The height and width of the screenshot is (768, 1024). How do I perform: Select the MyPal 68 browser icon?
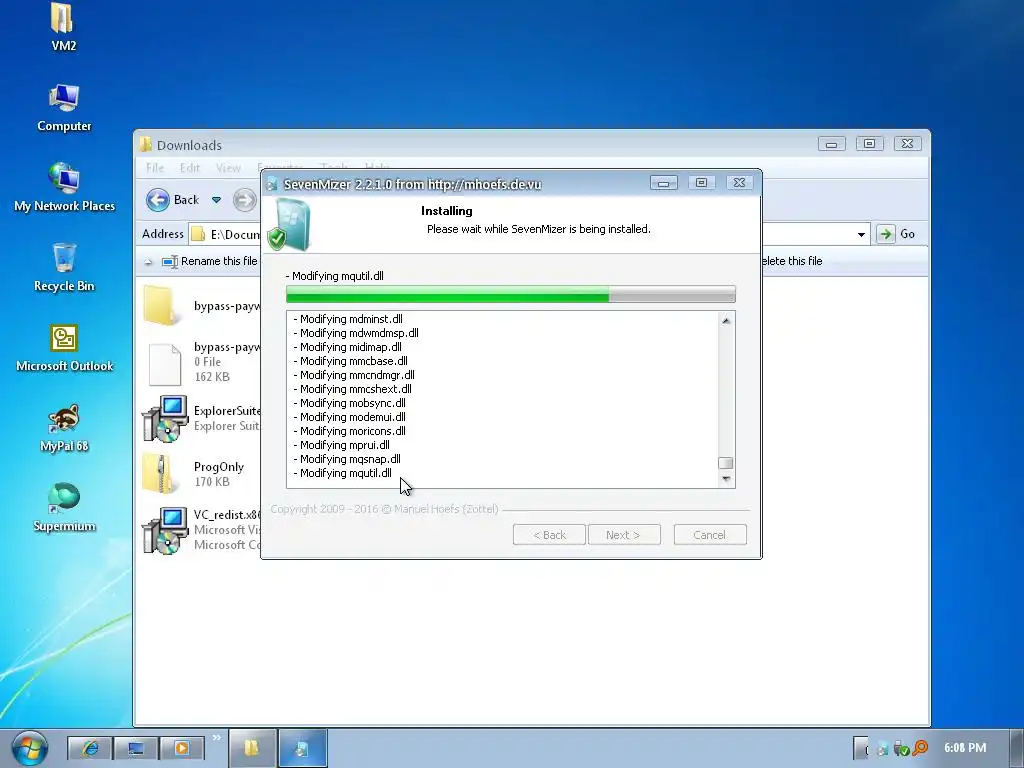64,428
